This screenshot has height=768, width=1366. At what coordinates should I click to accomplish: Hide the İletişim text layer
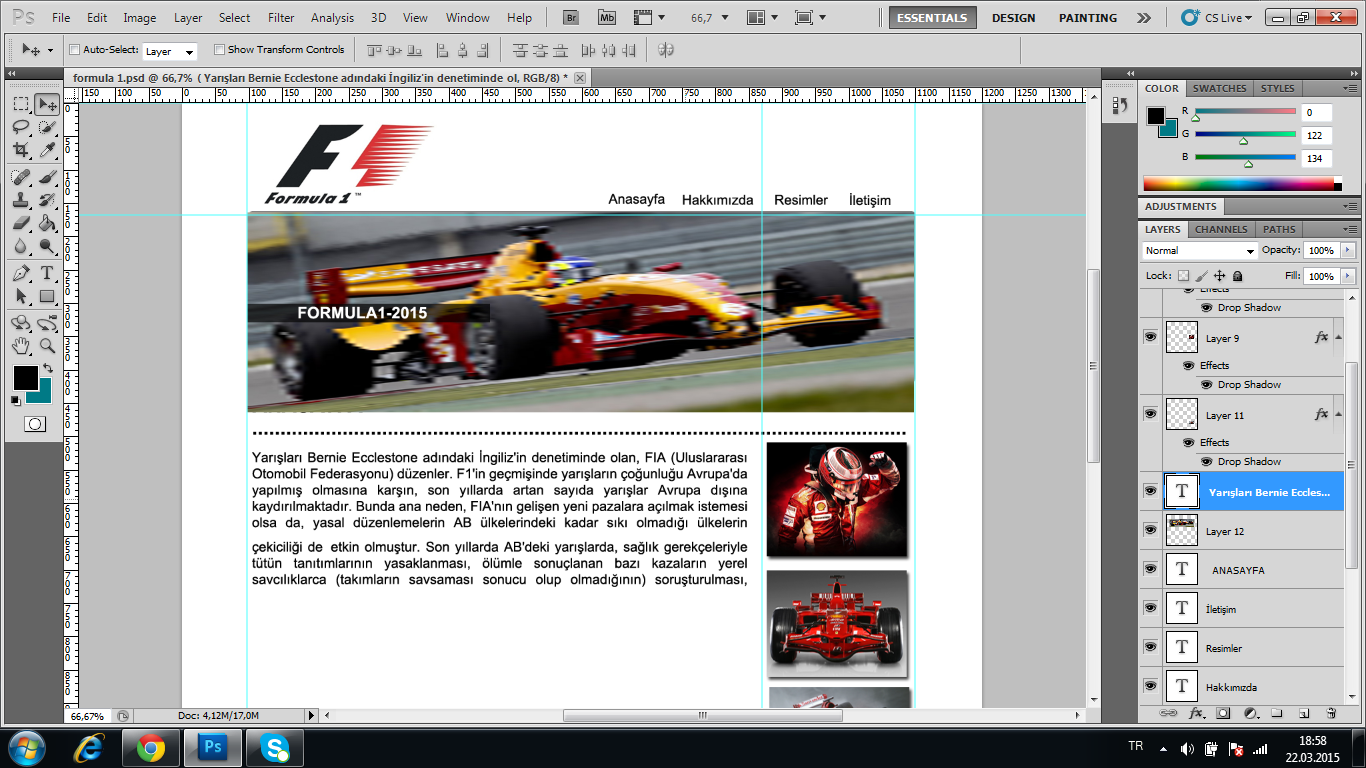click(1150, 608)
